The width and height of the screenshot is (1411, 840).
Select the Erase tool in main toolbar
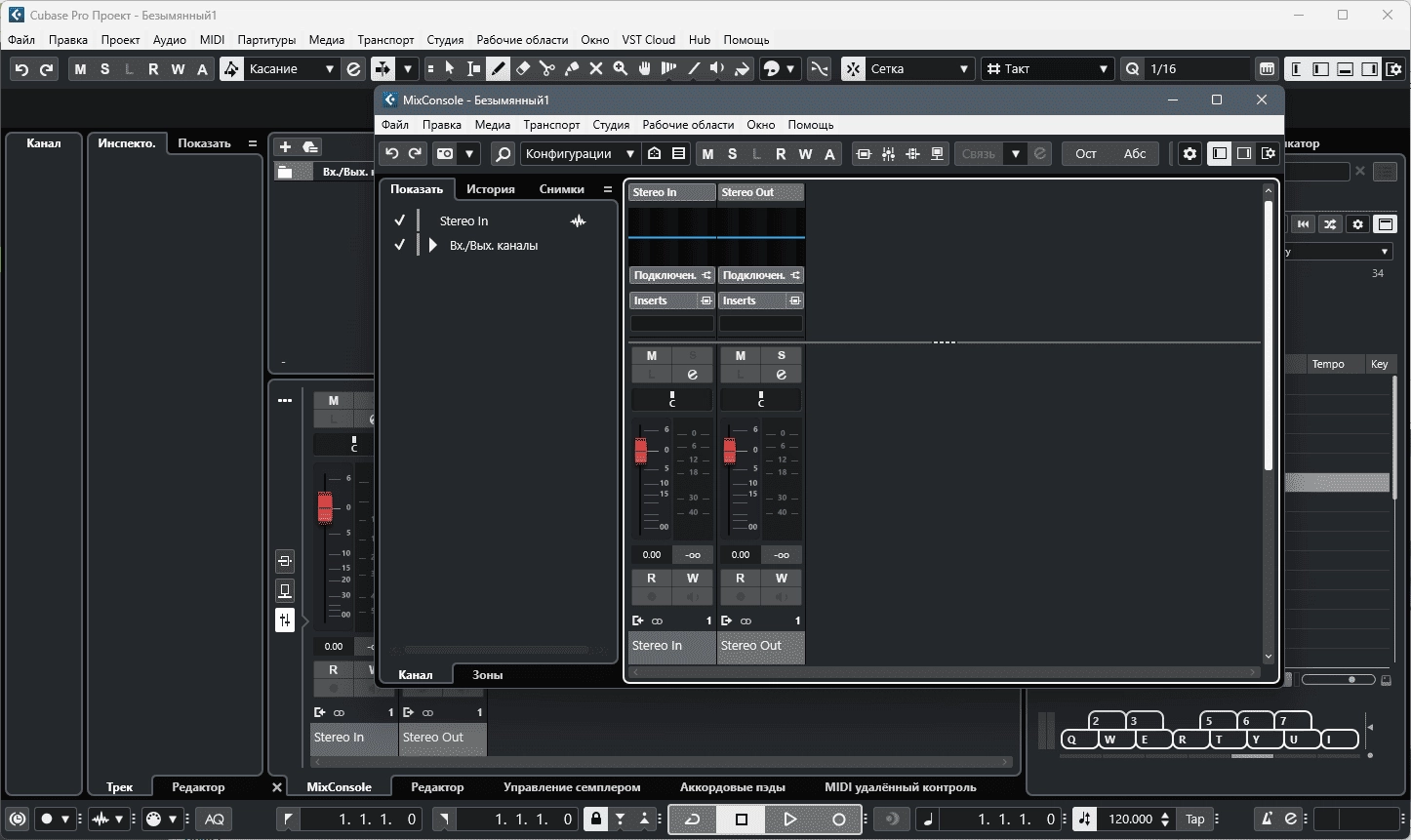pos(522,68)
